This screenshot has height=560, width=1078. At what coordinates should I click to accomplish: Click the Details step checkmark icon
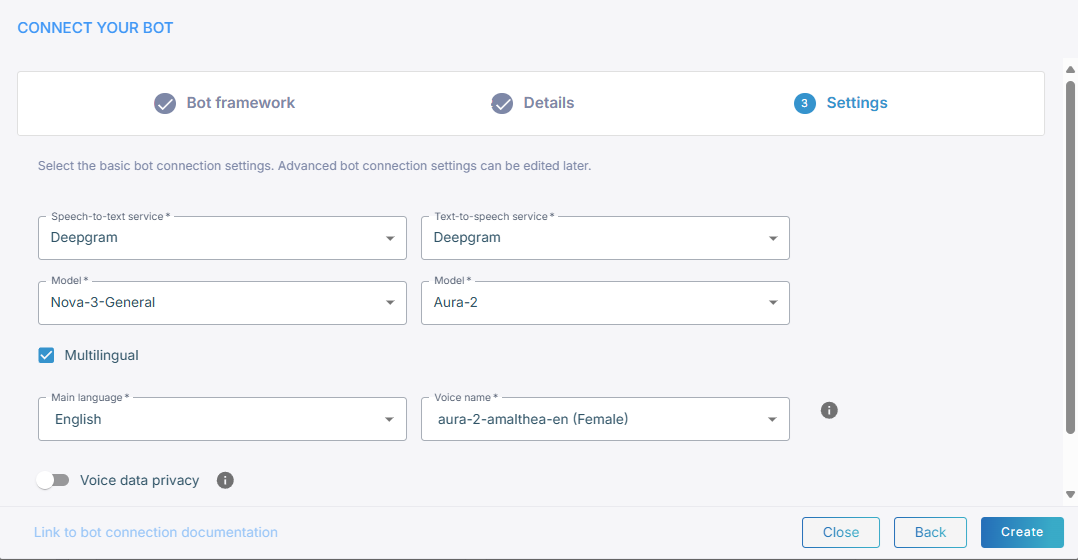[x=502, y=103]
